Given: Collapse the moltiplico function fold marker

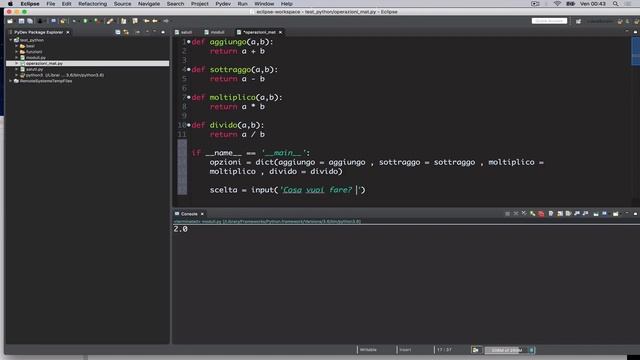Looking at the screenshot, I should click(189, 97).
